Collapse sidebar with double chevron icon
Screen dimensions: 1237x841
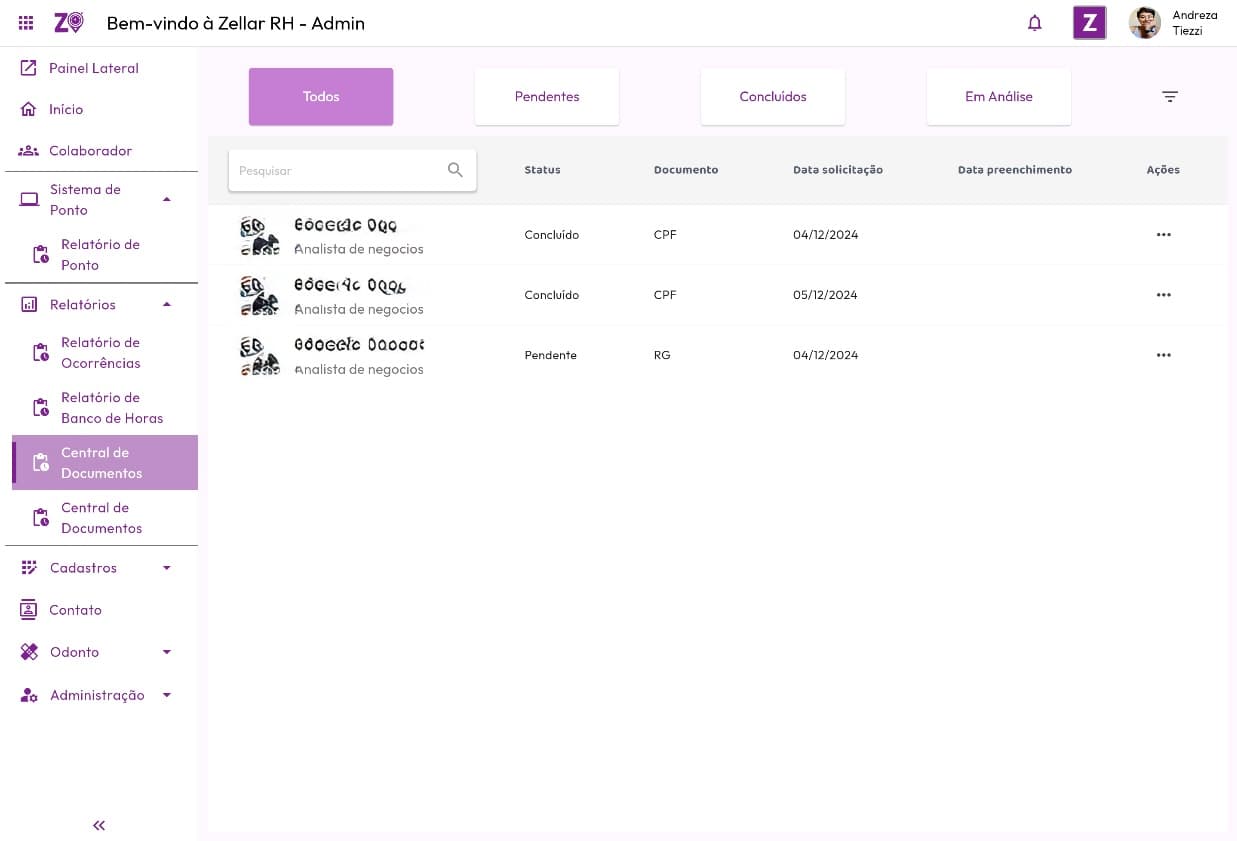point(99,825)
